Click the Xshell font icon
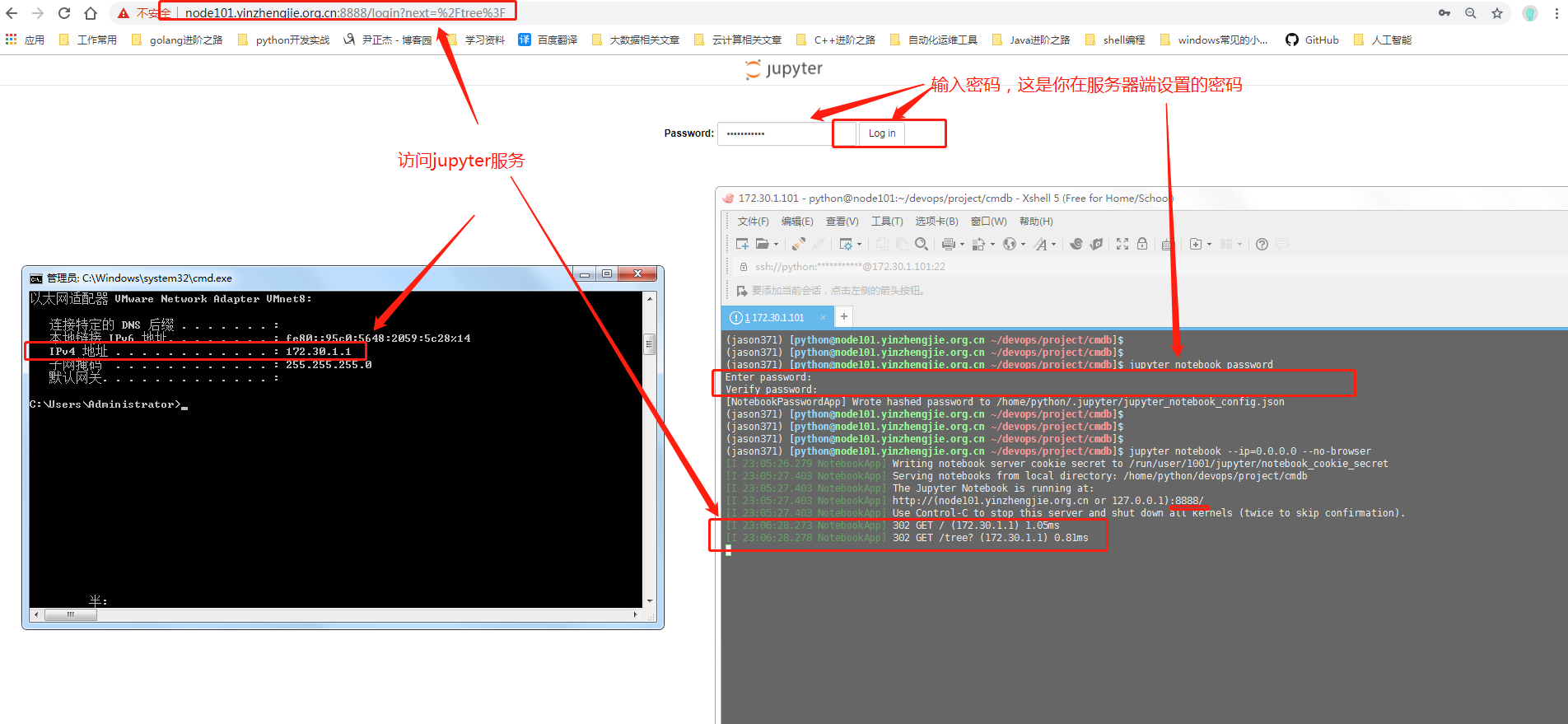Viewport: 1568px width, 724px height. pos(1041,244)
